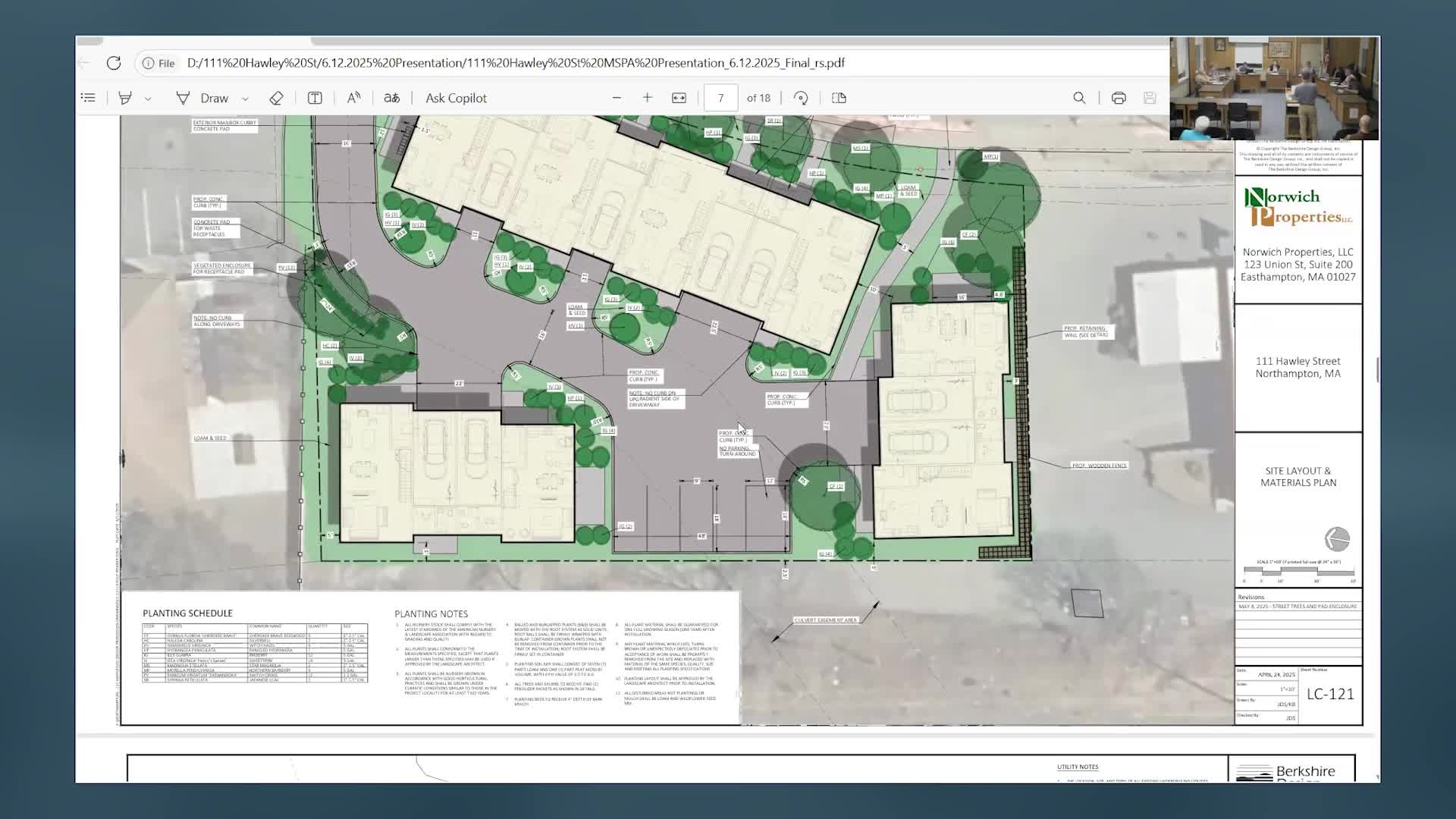
Task: Click the 'PROP. WOODEN FENCE' label
Action: coord(1099,465)
